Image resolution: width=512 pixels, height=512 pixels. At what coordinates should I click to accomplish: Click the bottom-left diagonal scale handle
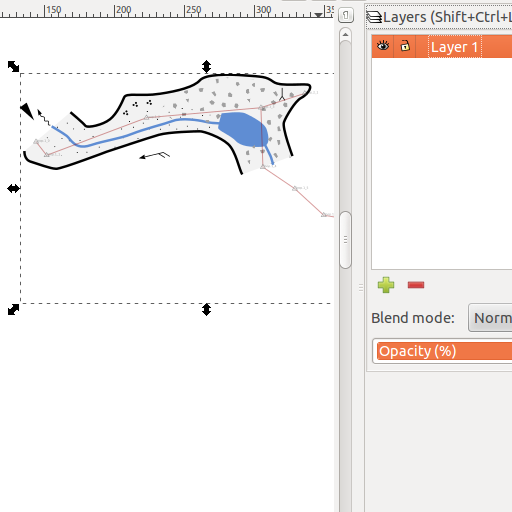[13, 310]
